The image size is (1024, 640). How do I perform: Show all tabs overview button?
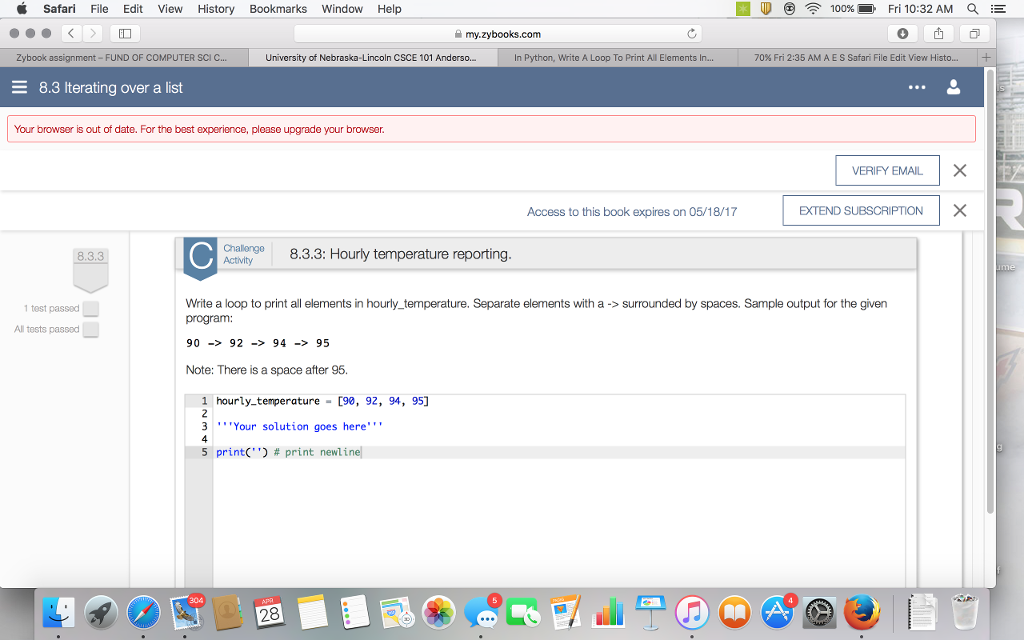click(974, 33)
